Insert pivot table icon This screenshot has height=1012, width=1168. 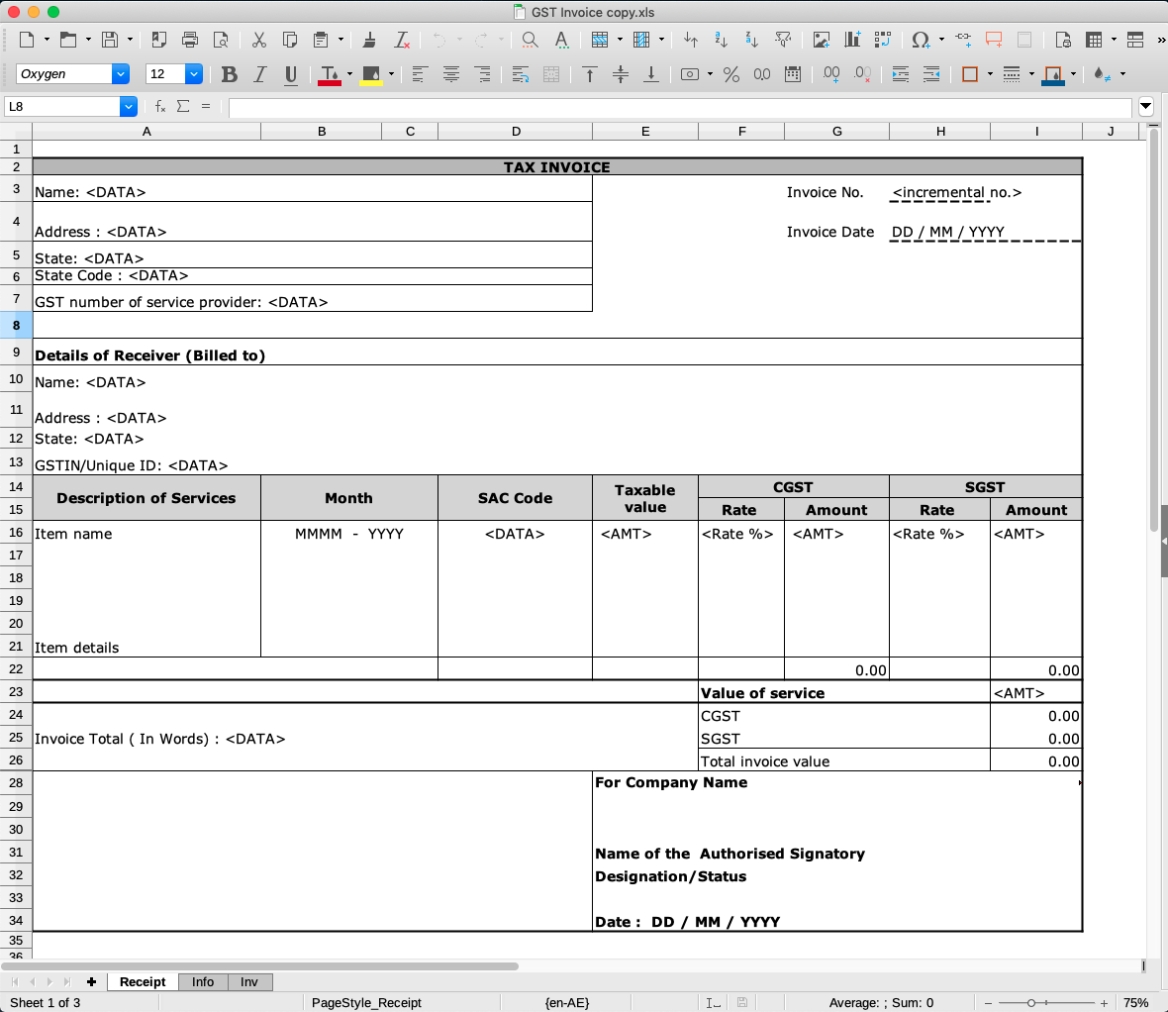tap(883, 39)
